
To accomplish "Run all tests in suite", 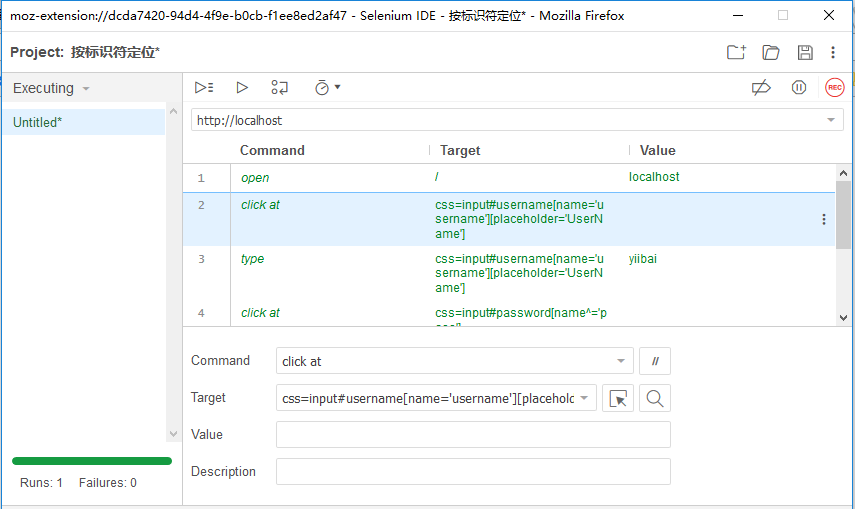I will (x=204, y=87).
